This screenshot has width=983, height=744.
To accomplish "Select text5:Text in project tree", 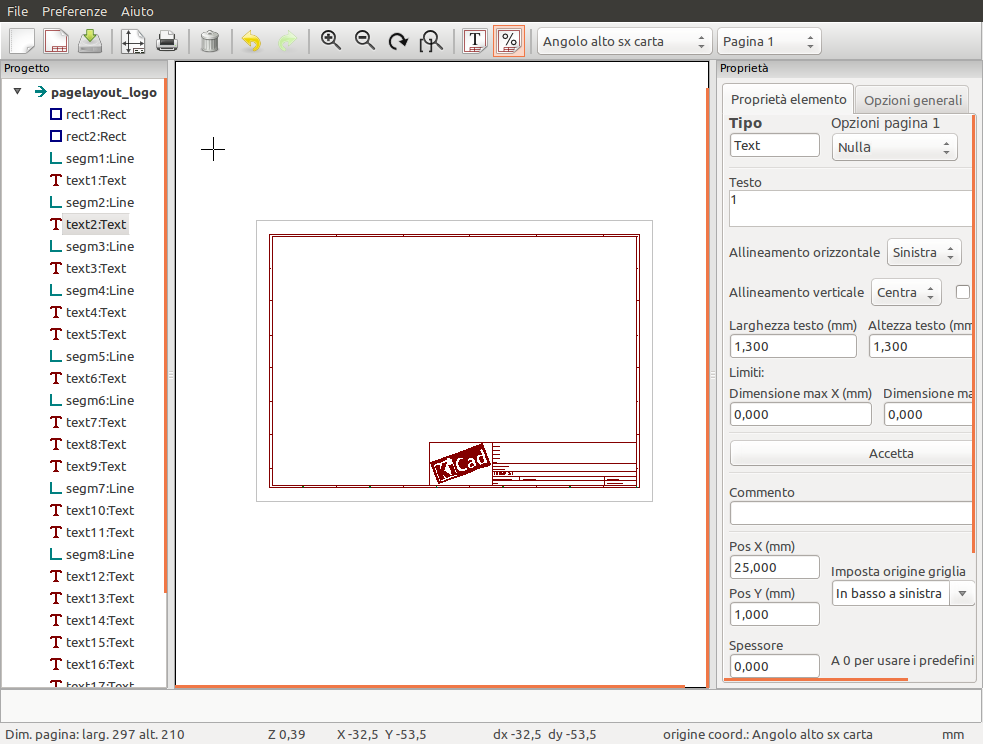I will (x=95, y=334).
